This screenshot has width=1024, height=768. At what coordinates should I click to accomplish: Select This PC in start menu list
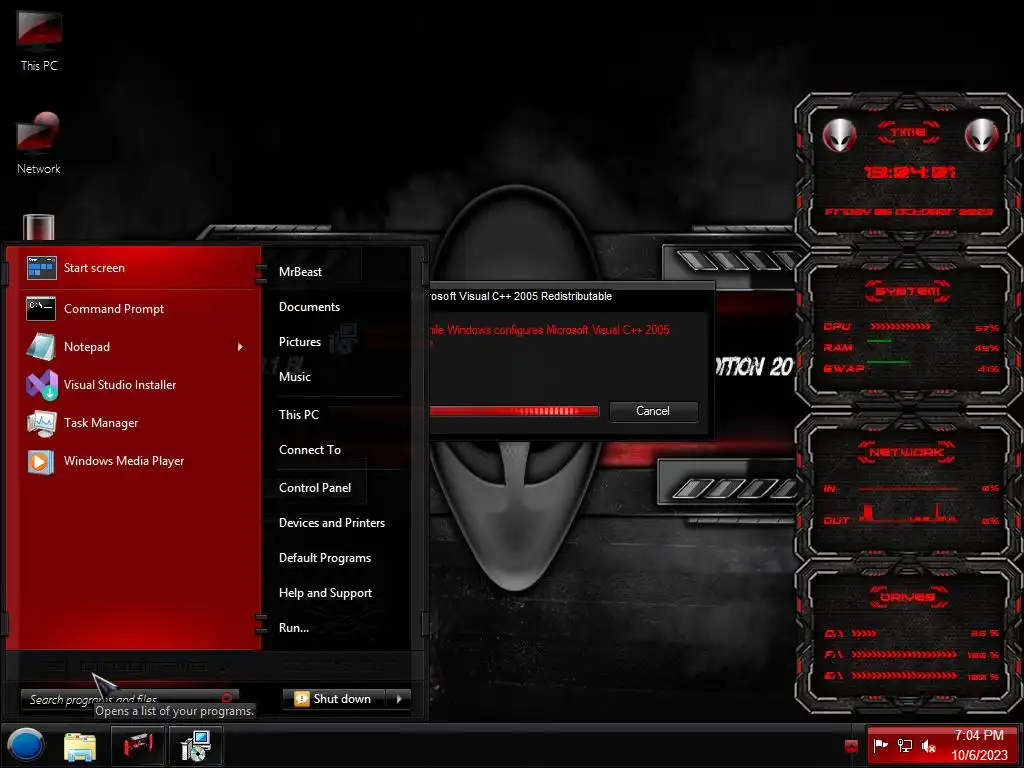pos(299,415)
